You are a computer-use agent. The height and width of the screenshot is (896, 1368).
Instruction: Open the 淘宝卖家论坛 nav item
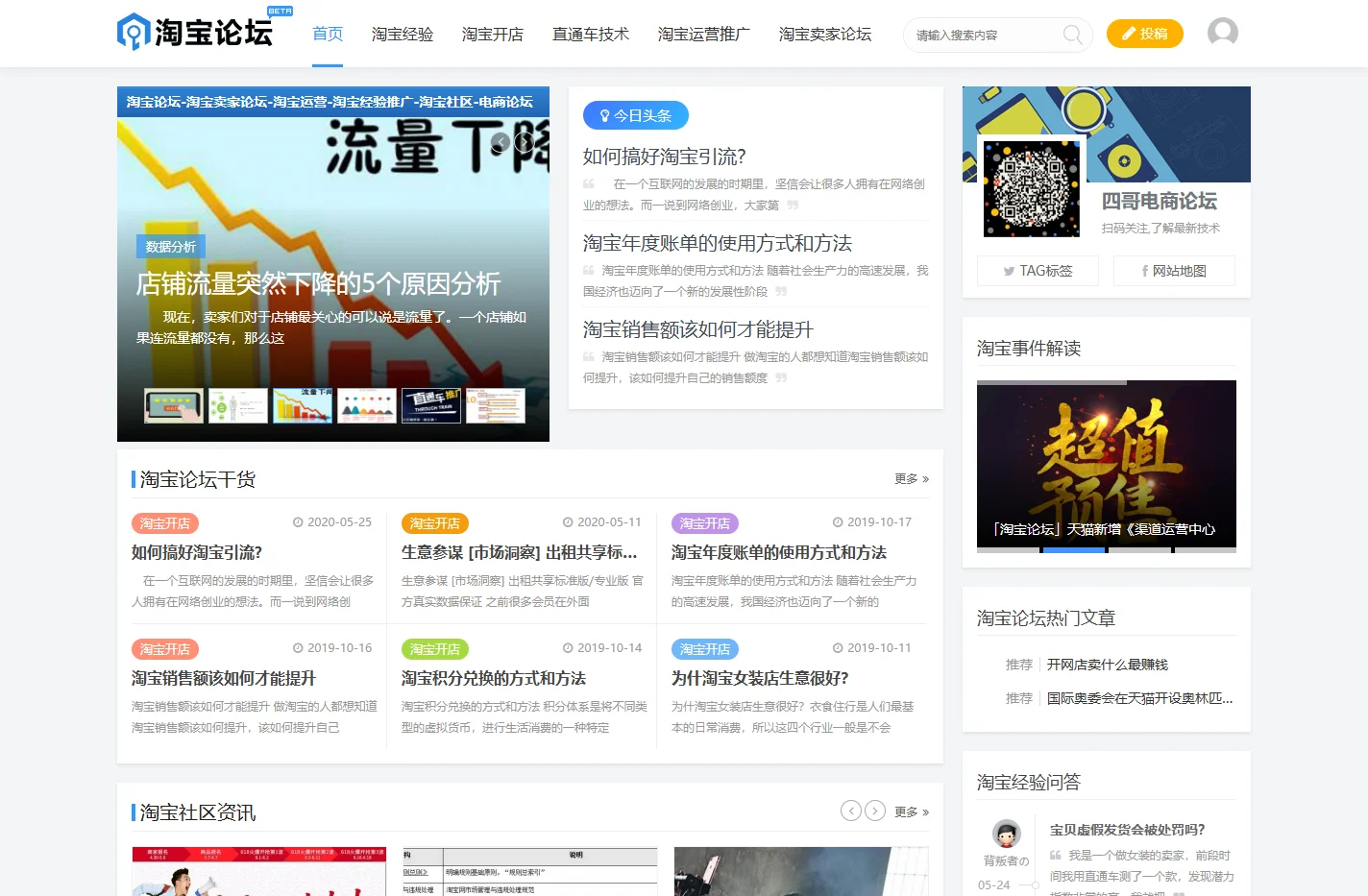(825, 34)
